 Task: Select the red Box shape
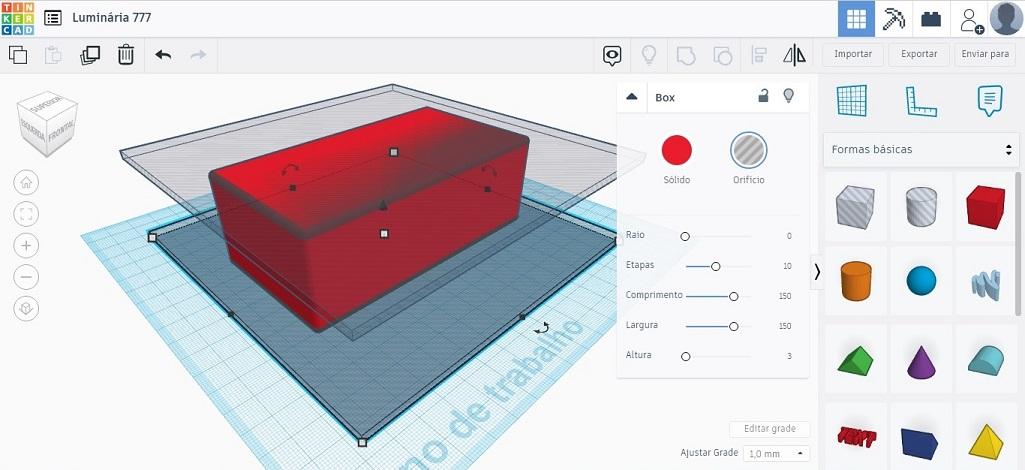pos(986,207)
